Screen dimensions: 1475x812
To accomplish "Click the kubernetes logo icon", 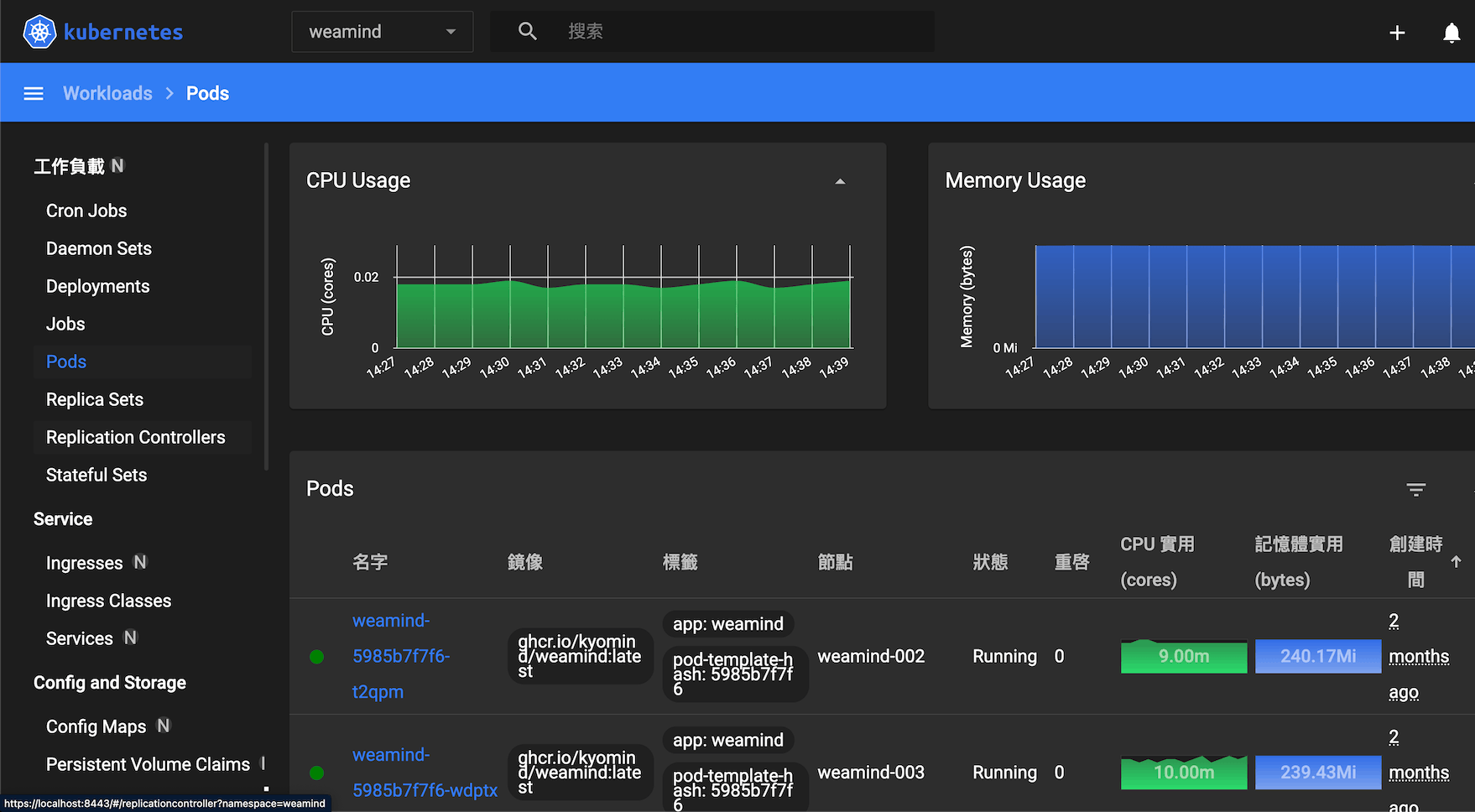I will click(39, 31).
